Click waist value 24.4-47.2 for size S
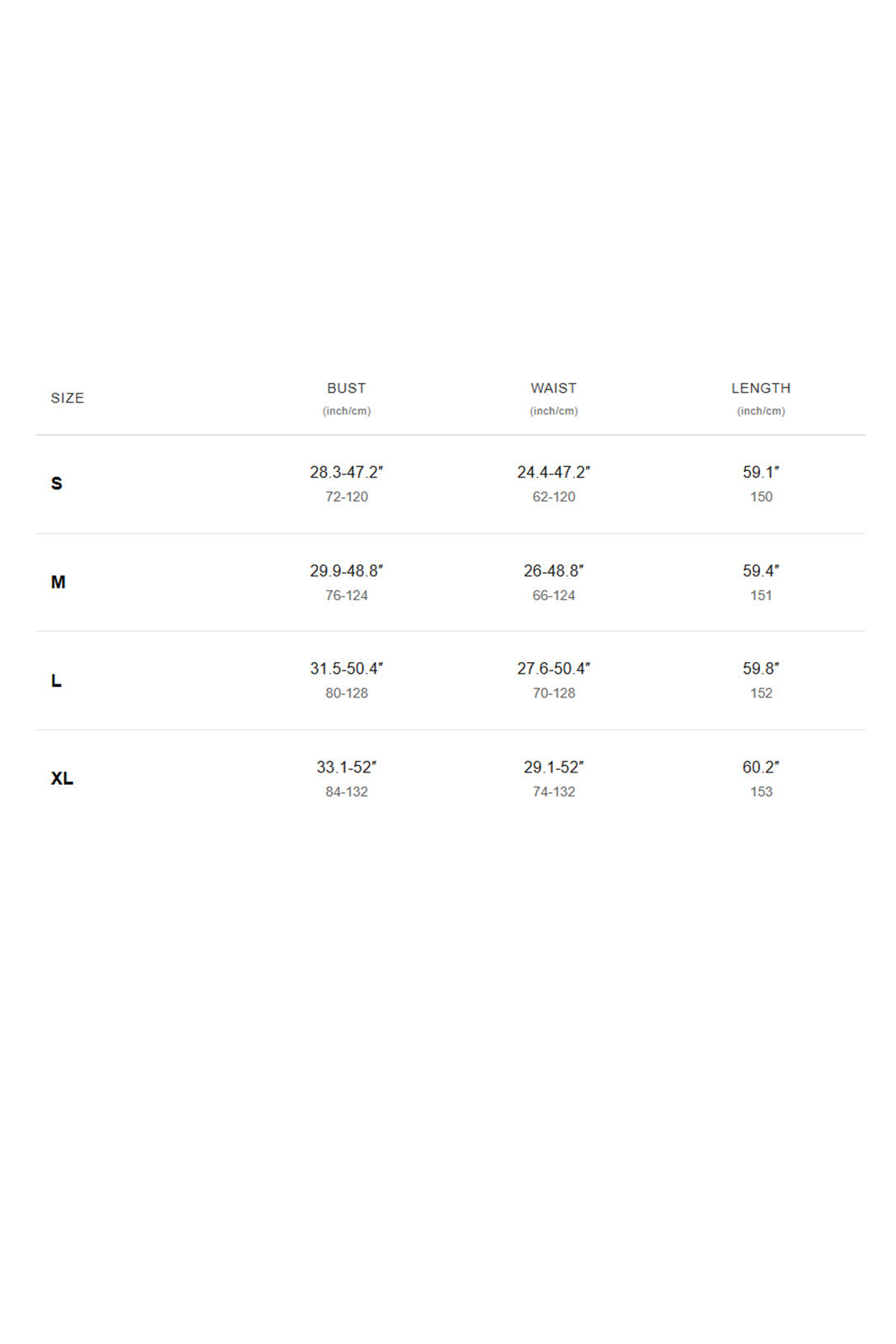This screenshot has height=1344, width=896. pos(553,472)
